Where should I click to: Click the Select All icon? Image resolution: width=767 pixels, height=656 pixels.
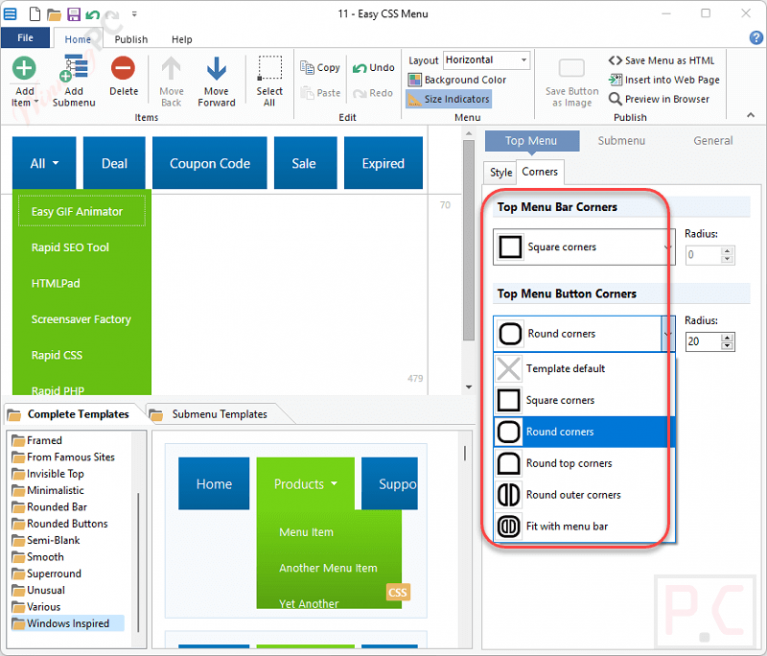point(270,68)
